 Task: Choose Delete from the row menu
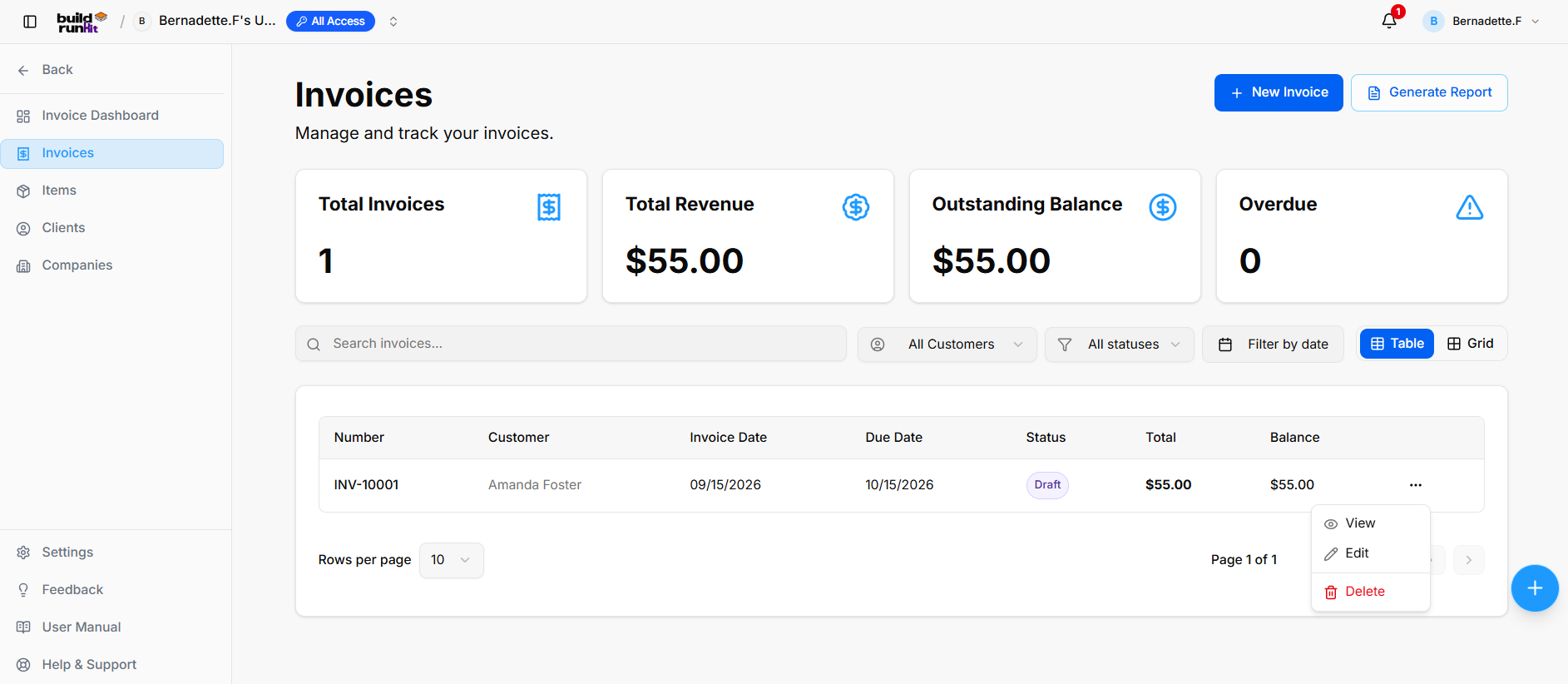(x=1370, y=592)
